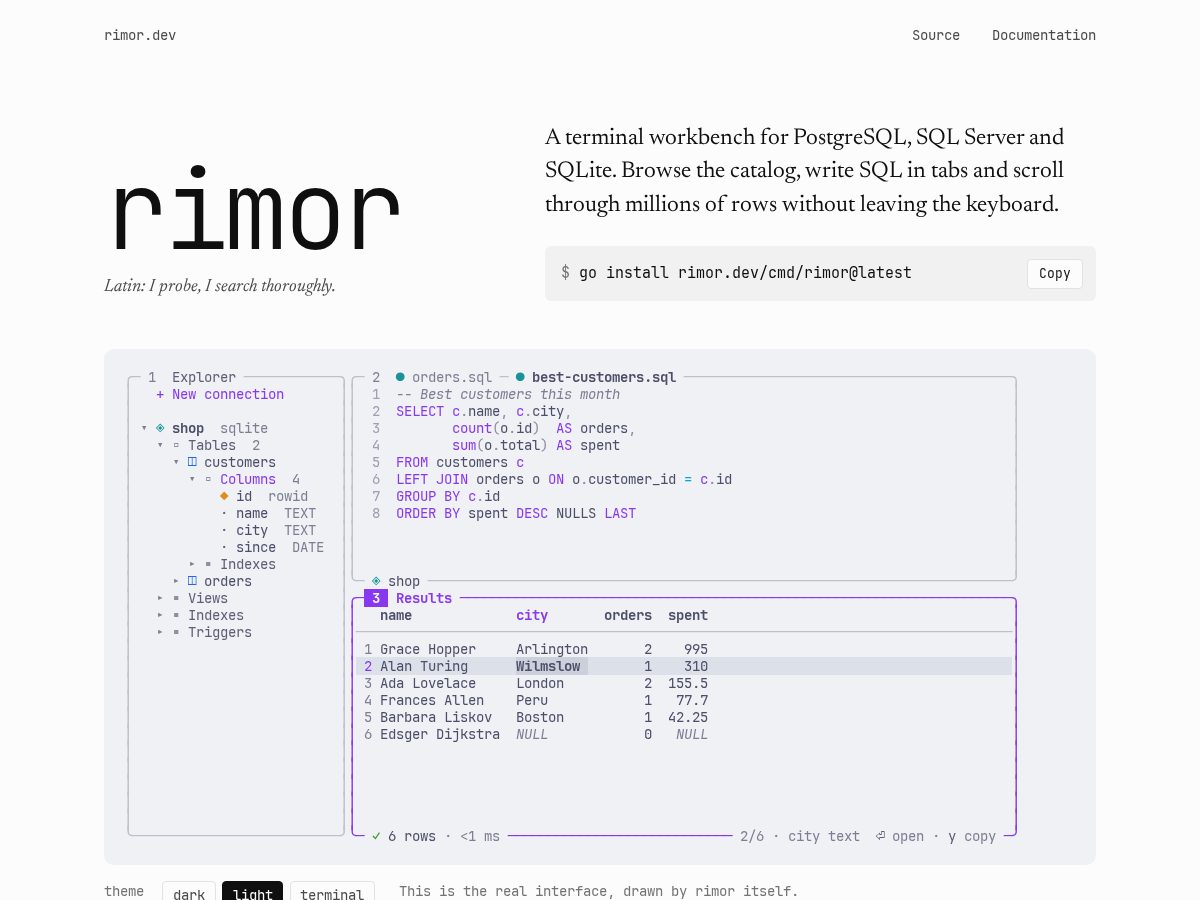Image resolution: width=1200 pixels, height=900 pixels.
Task: Collapse the Tables node arrow
Action: point(160,445)
